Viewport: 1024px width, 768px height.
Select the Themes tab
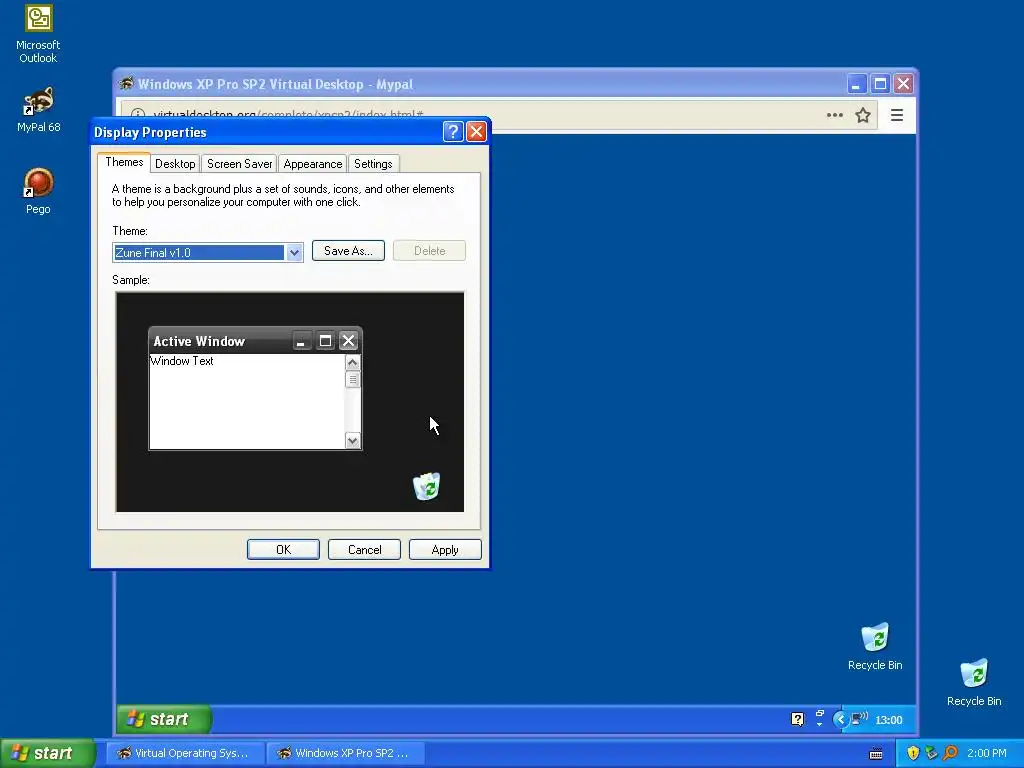pos(124,162)
